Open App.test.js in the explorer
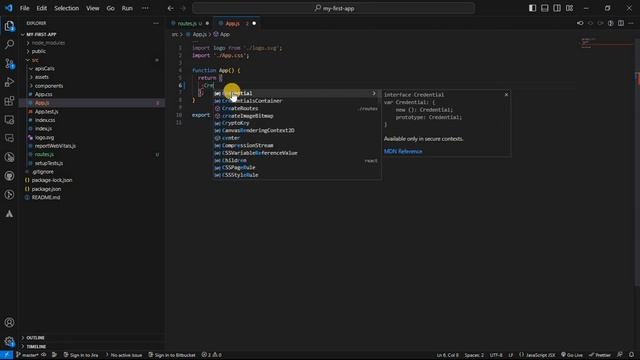 tap(46, 111)
